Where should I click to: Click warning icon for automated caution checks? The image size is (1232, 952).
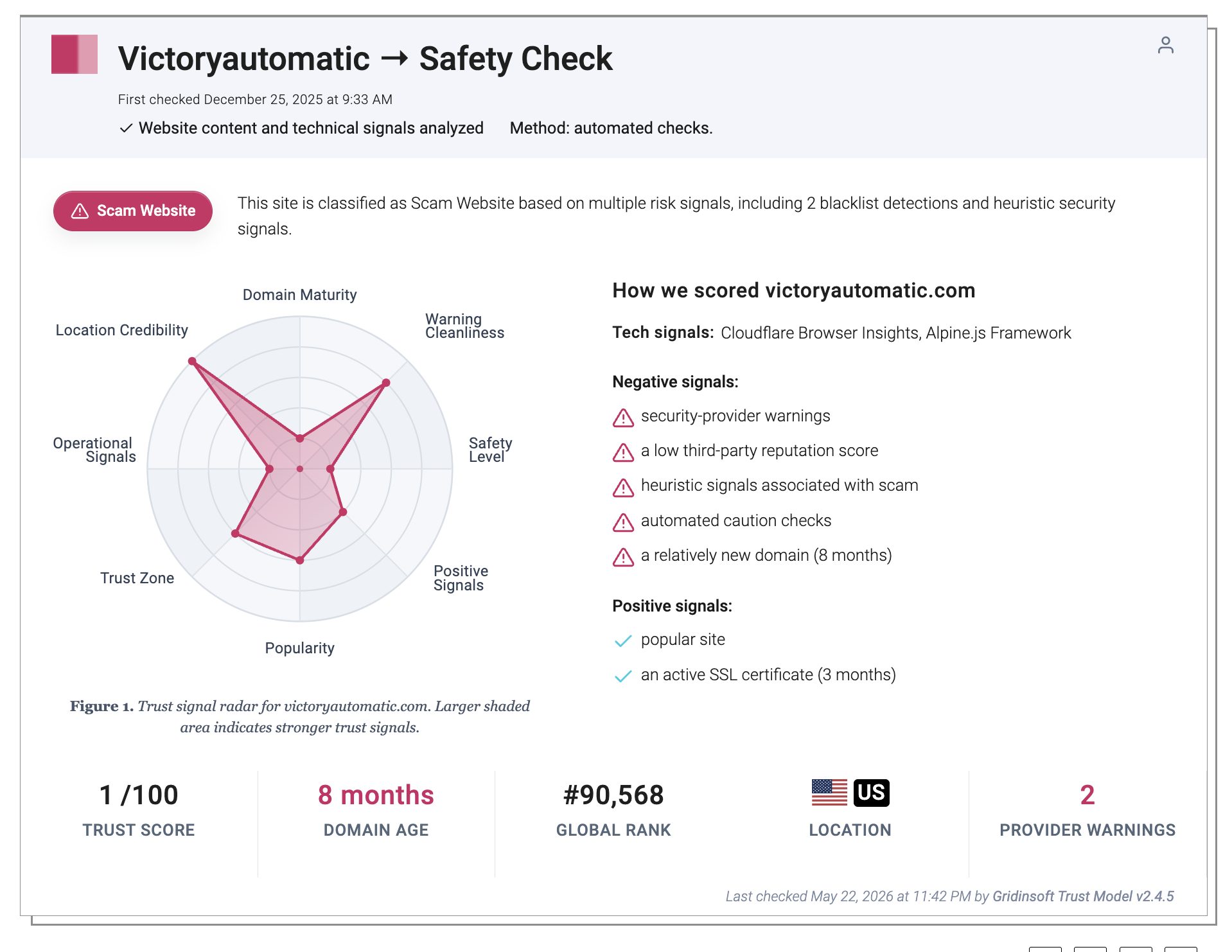[623, 522]
